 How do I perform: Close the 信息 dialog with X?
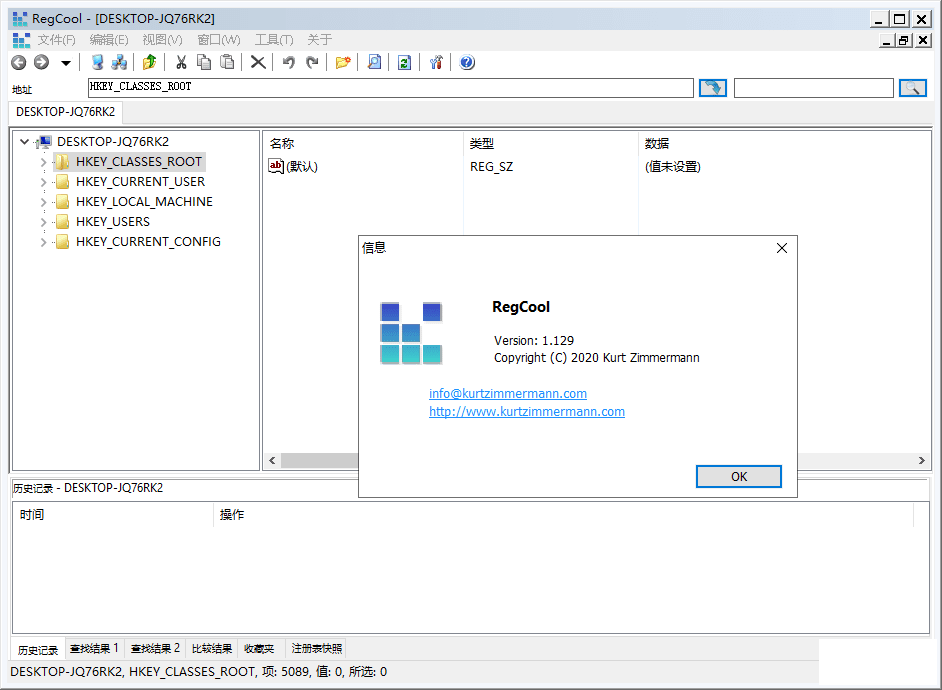(782, 248)
